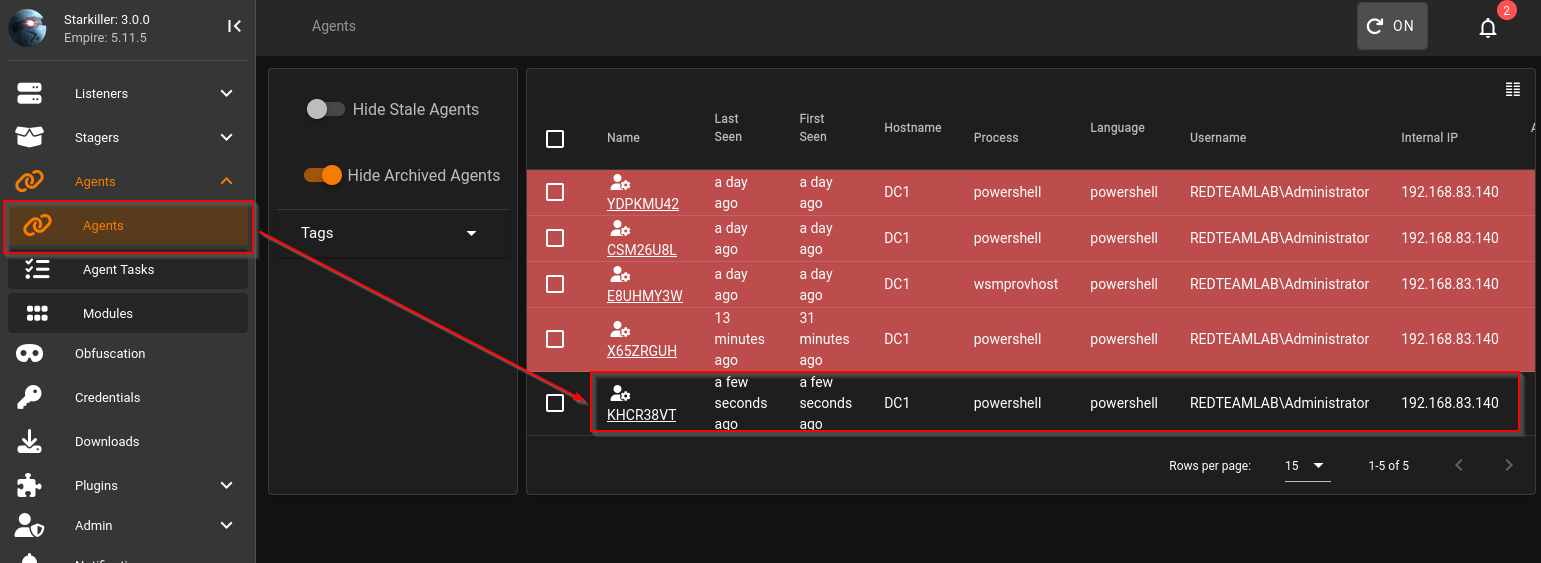Toggle the Hide Stale Agents switch

[x=325, y=109]
